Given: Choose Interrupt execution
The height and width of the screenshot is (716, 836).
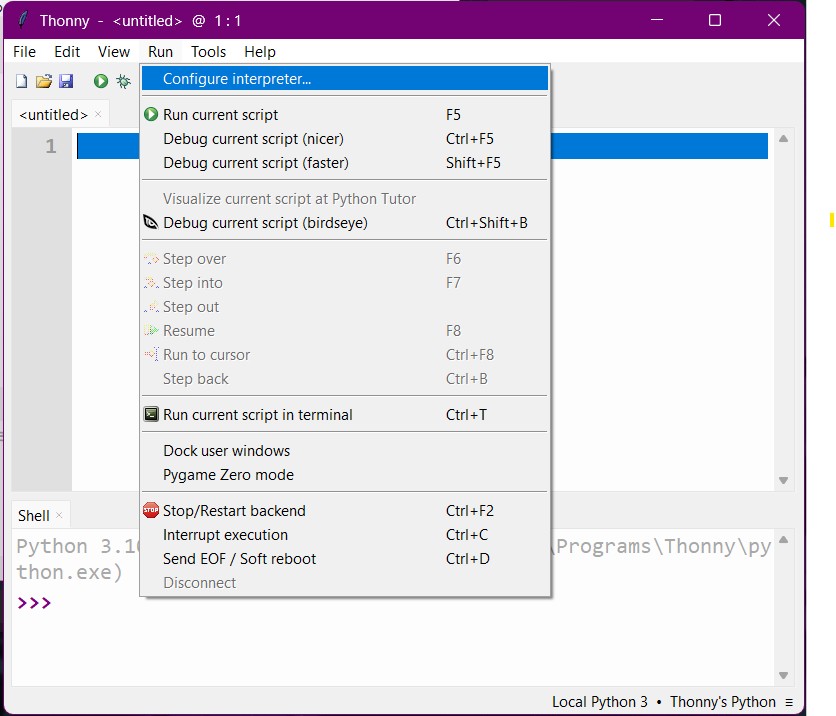Looking at the screenshot, I should (x=345, y=534).
